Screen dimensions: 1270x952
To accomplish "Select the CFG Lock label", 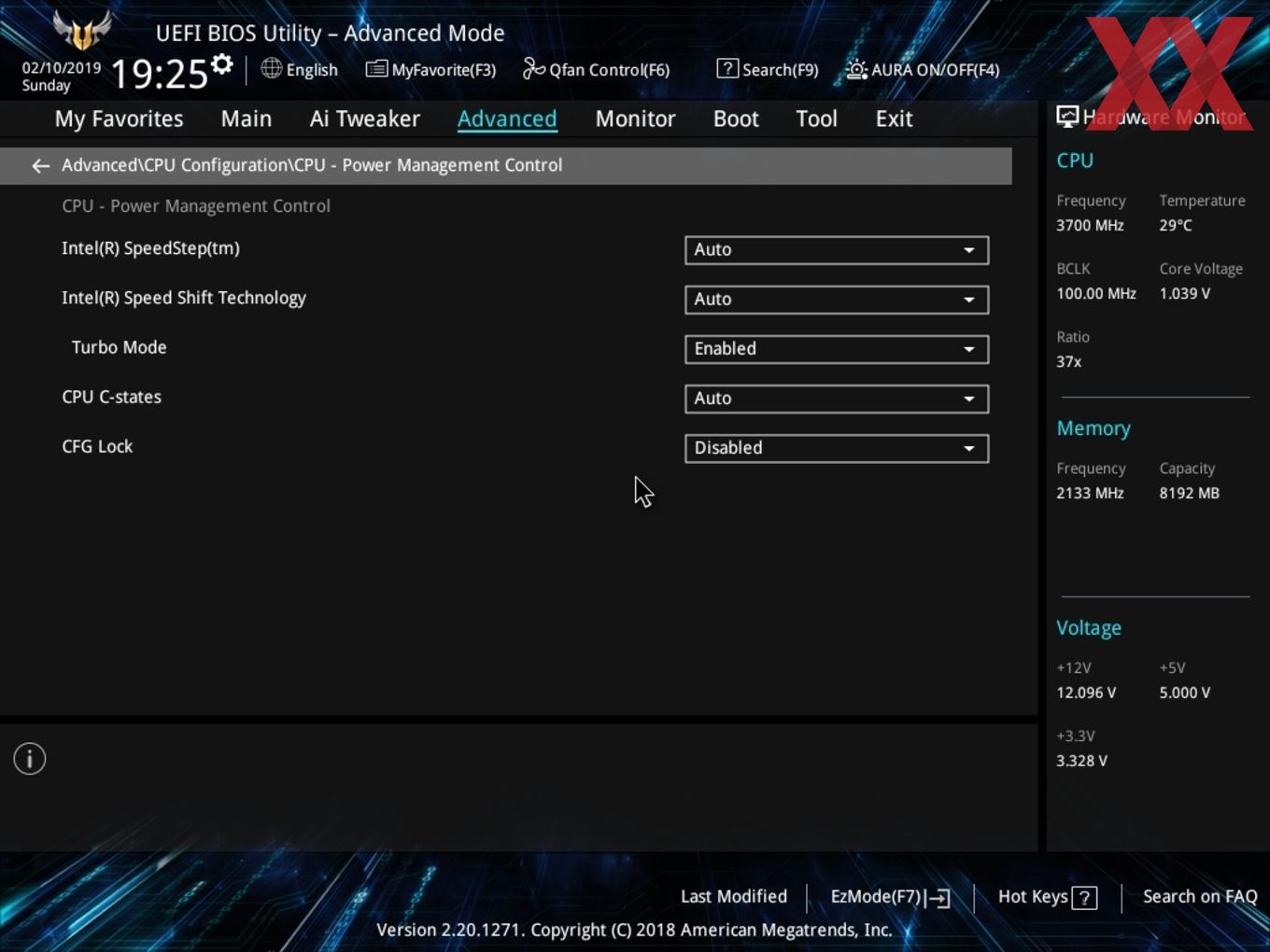I will click(x=97, y=446).
